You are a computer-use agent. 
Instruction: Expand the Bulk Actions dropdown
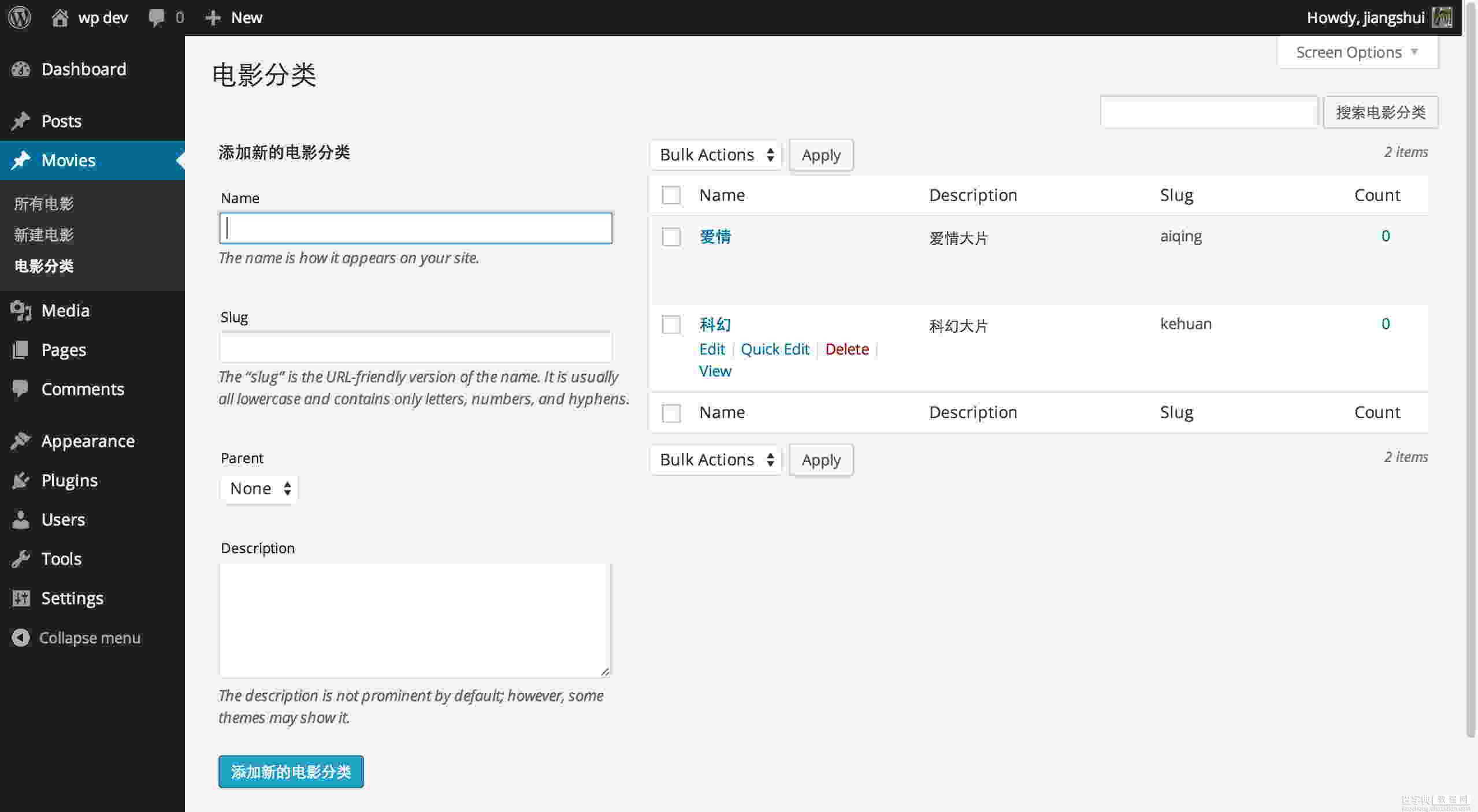click(x=714, y=154)
